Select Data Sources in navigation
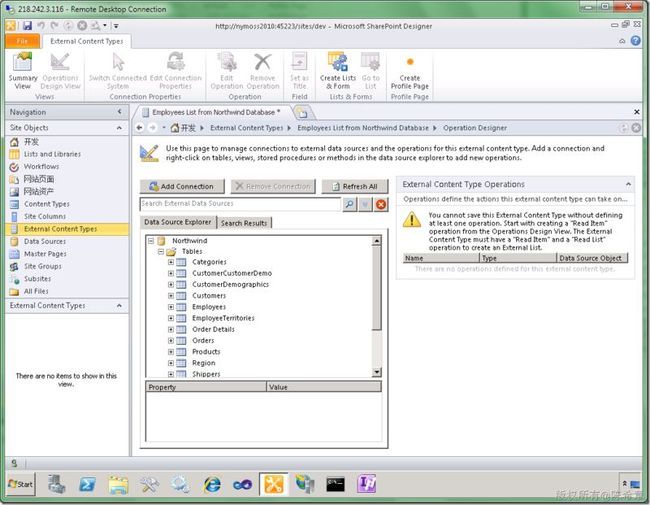 click(x=45, y=241)
